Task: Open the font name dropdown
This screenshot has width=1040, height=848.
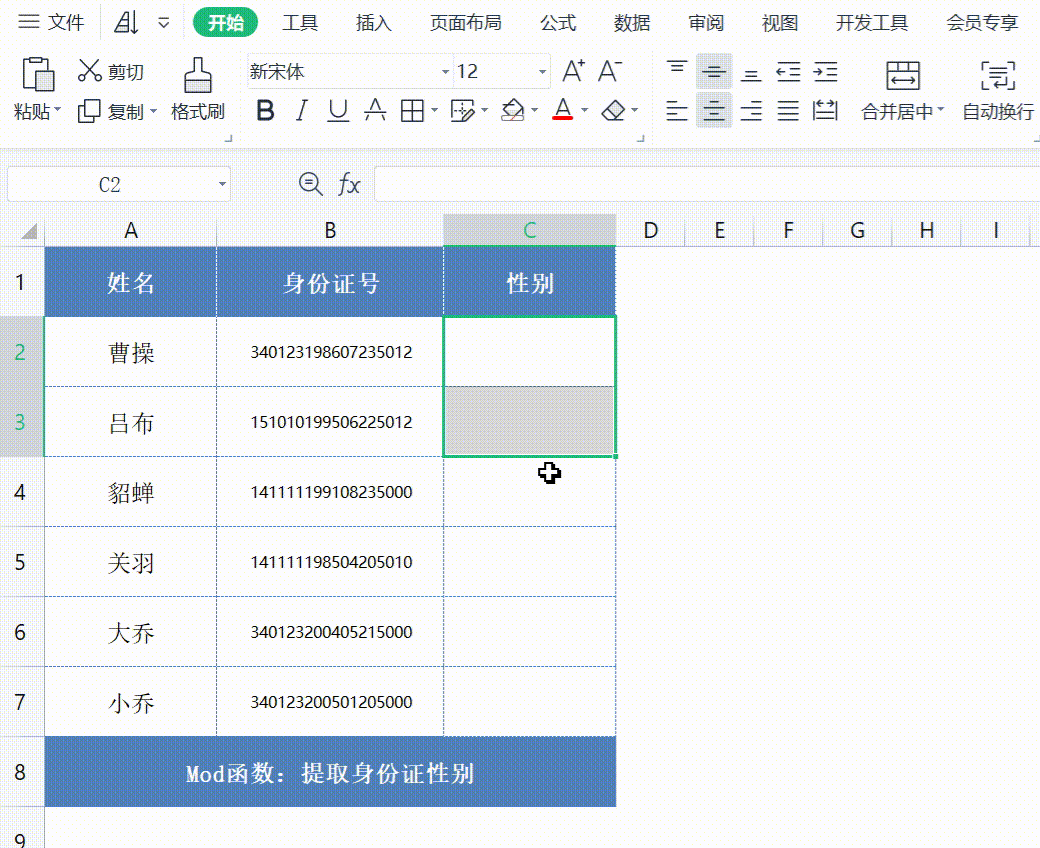Action: click(x=444, y=72)
